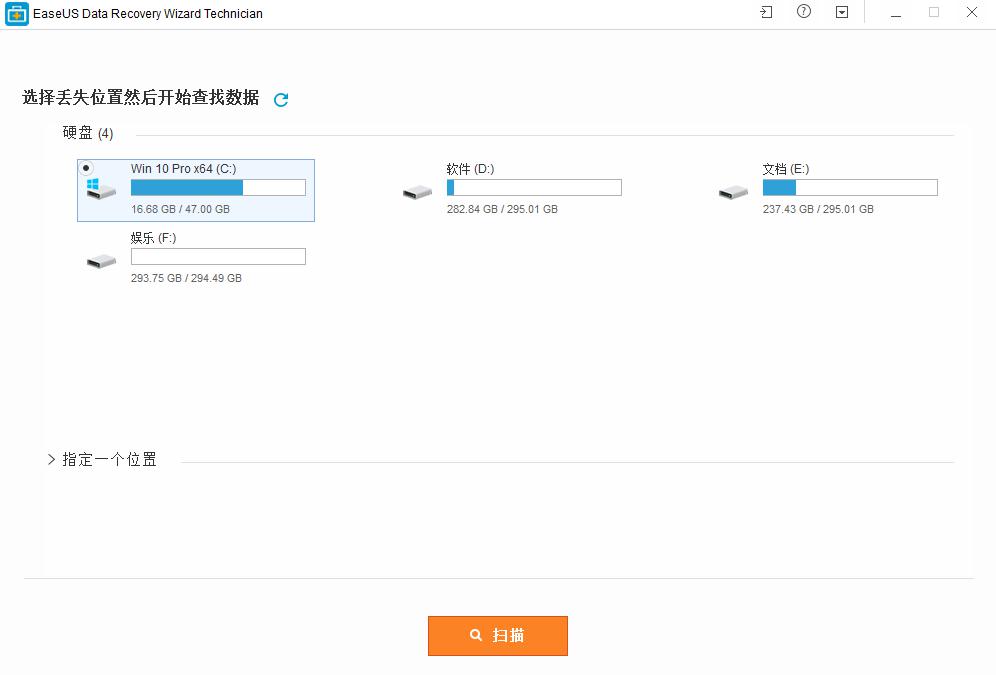Click the E: drive usage bar
Screen dimensions: 996x675
tap(850, 187)
